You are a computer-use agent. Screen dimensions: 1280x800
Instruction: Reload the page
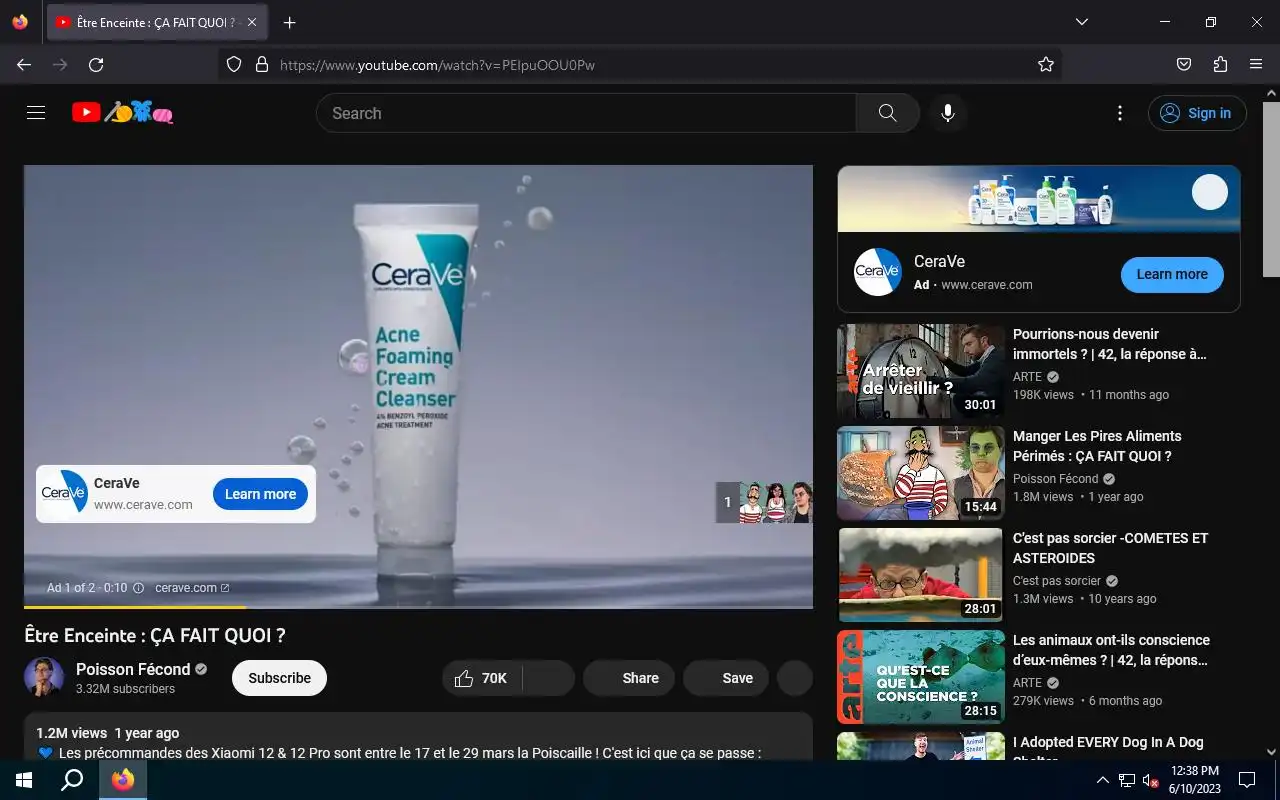click(96, 64)
